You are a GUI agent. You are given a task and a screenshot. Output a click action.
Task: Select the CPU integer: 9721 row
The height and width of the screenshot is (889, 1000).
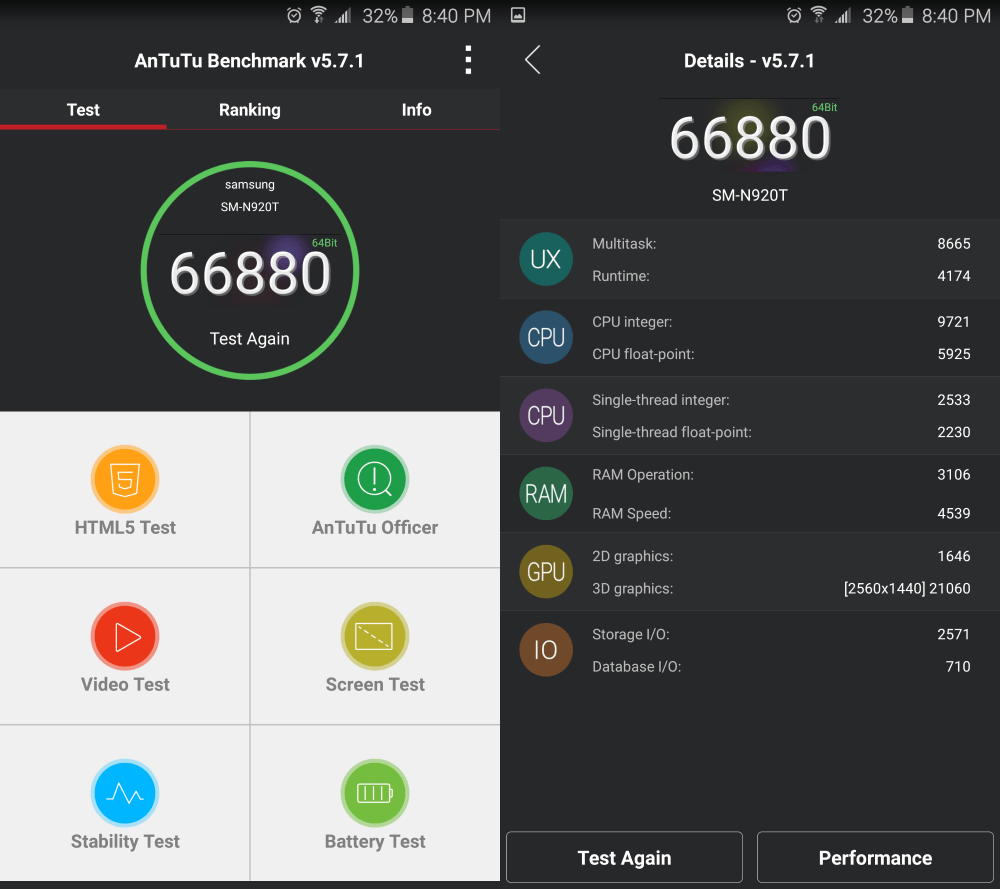pyautogui.click(x=781, y=321)
